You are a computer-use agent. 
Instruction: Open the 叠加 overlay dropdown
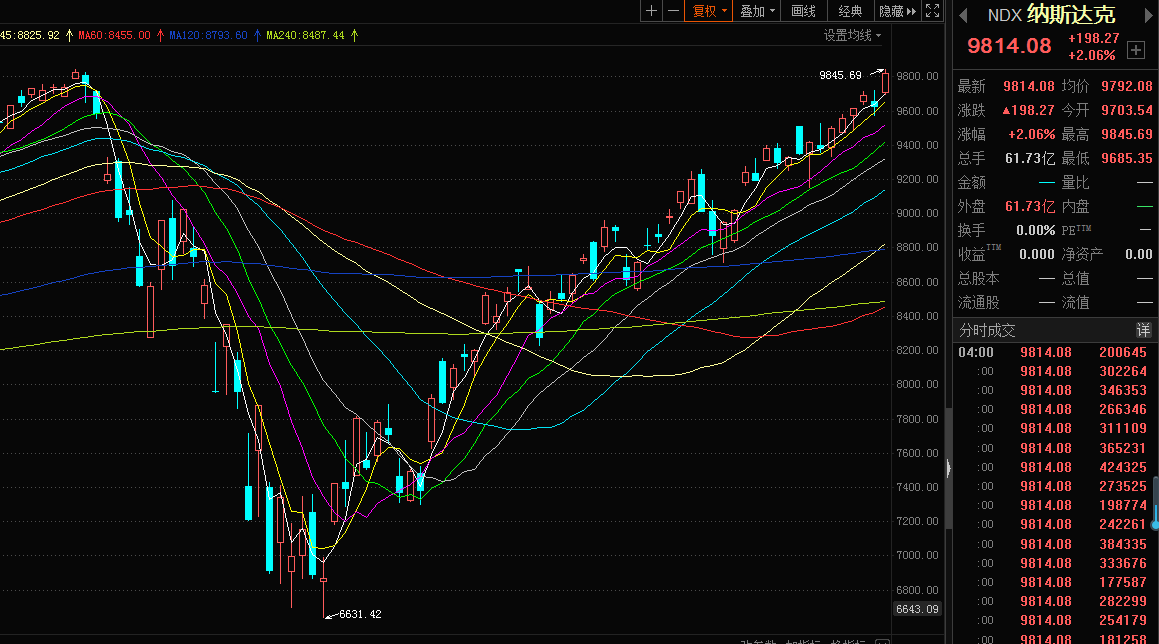757,11
